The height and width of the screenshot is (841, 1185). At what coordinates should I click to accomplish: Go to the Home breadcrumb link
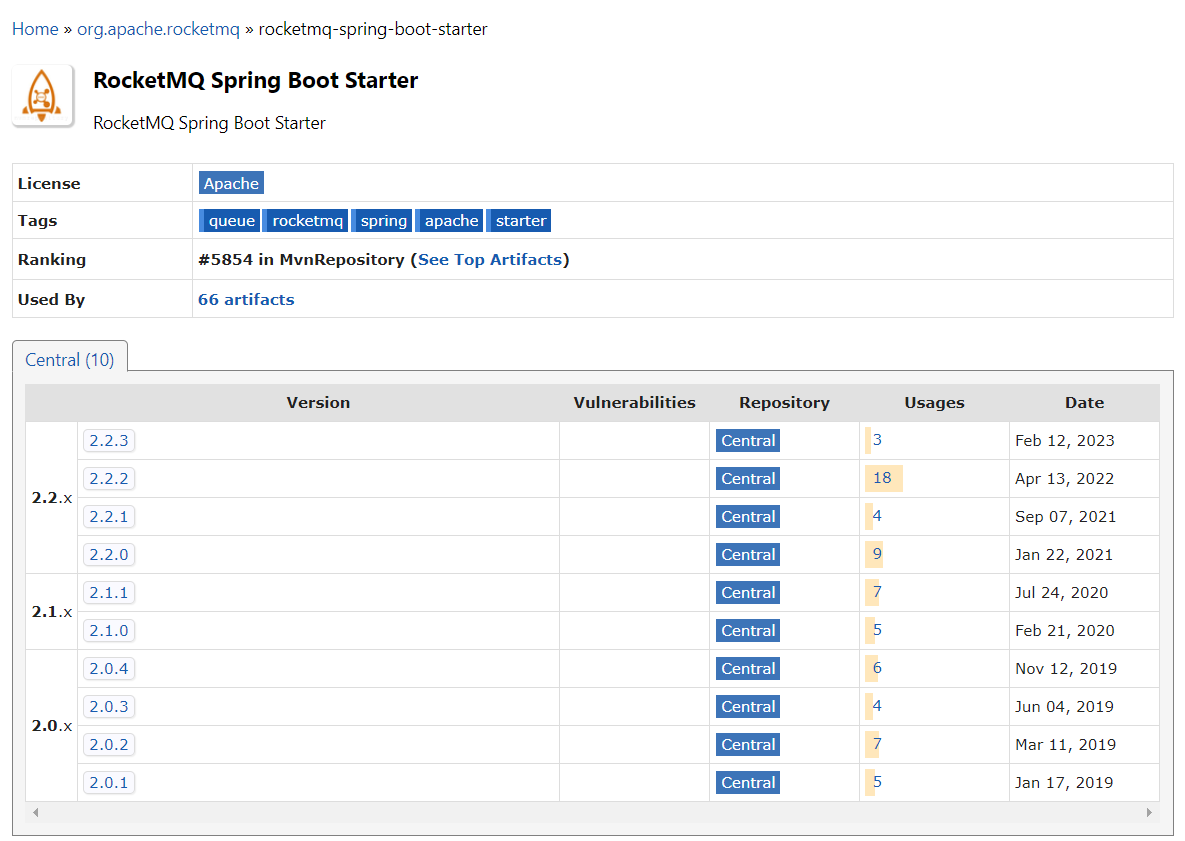click(x=35, y=29)
